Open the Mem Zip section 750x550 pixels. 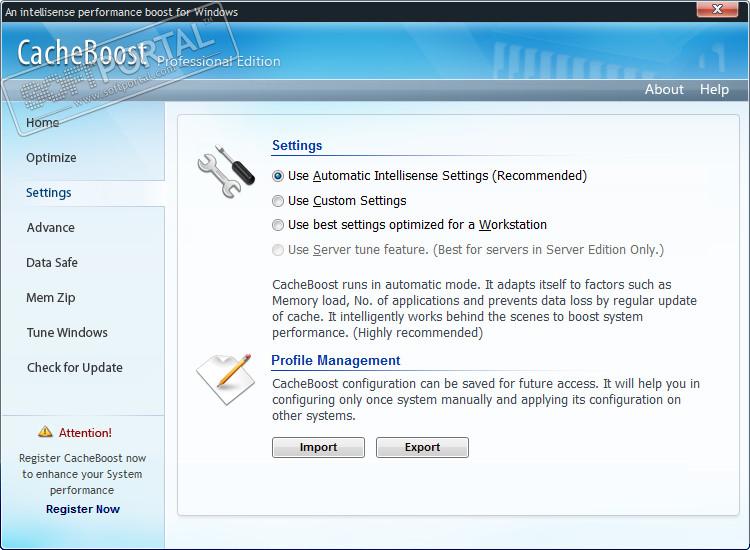(51, 297)
